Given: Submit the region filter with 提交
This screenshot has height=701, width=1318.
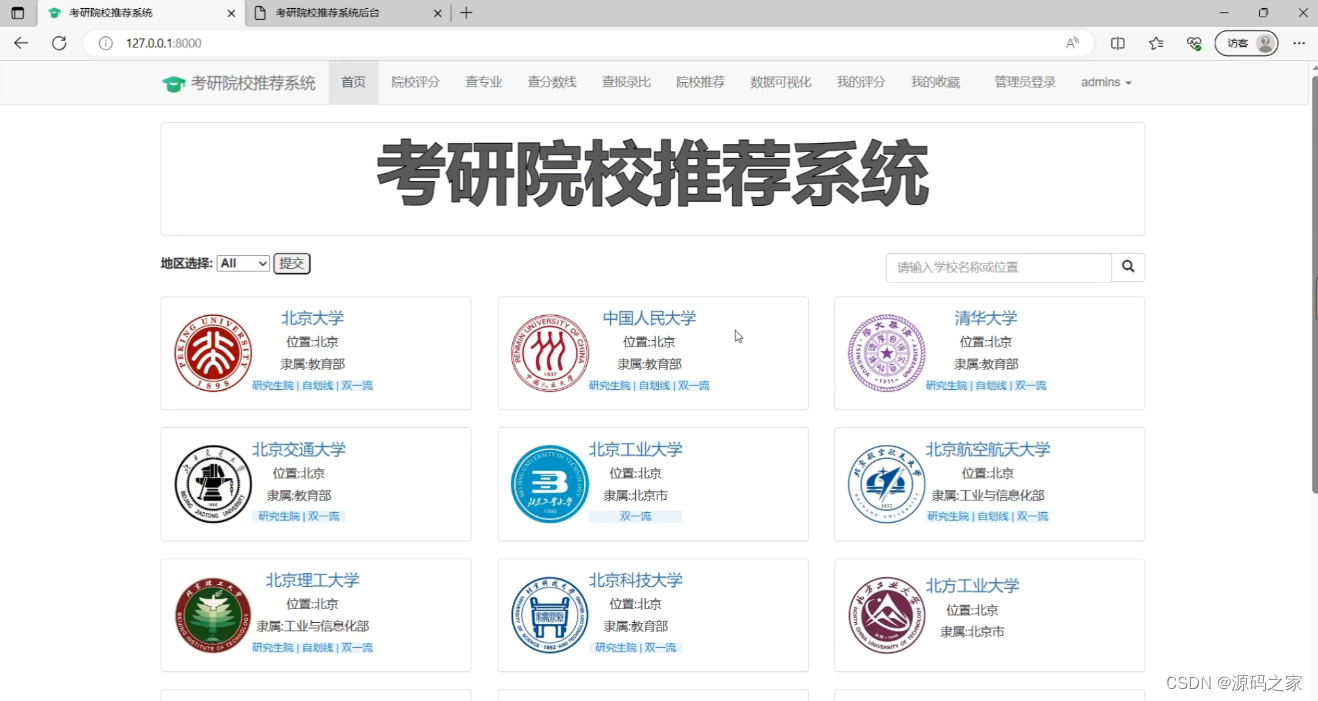Looking at the screenshot, I should click(292, 263).
